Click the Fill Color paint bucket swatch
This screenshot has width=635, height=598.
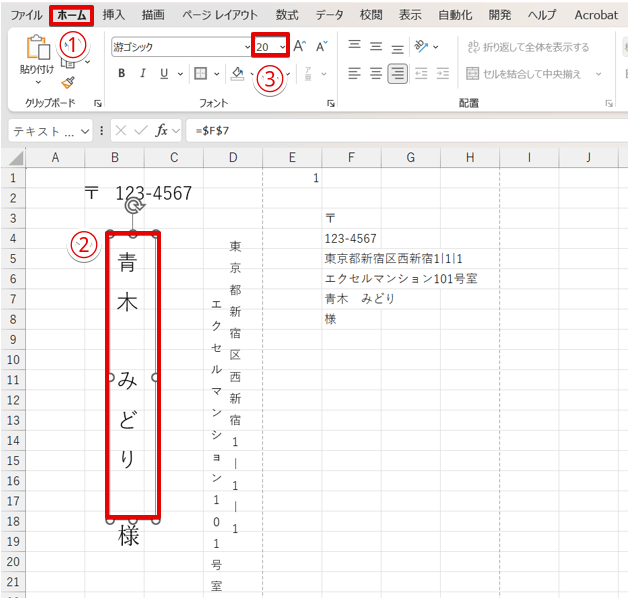coord(238,73)
